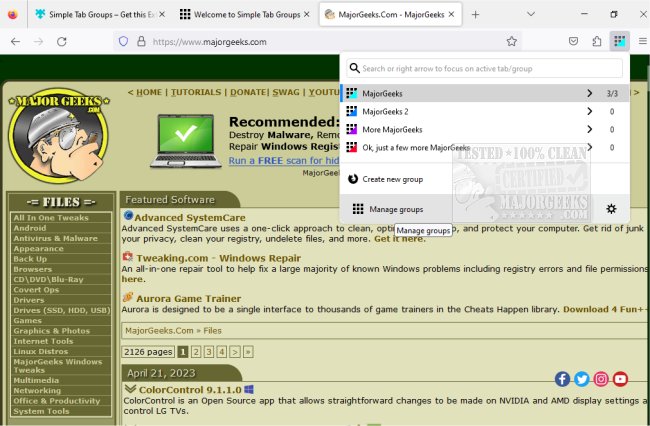Click the More MajorGeeks group icon

click(x=352, y=129)
